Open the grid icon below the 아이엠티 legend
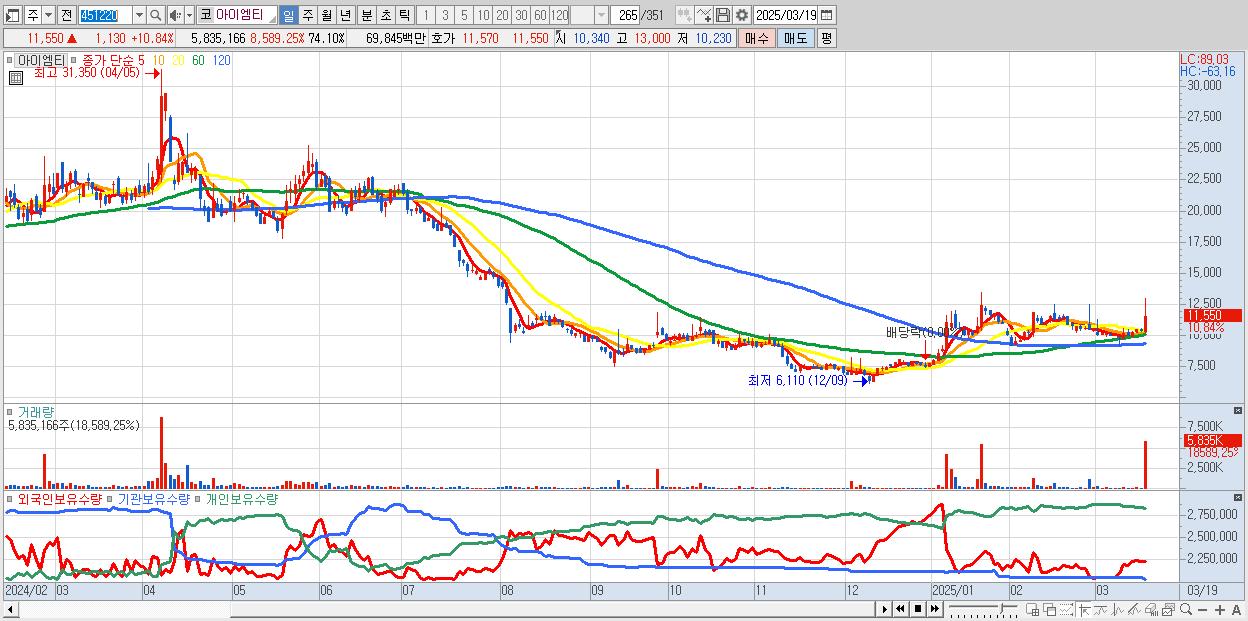Screen dimensions: 1248x621 click(14, 77)
